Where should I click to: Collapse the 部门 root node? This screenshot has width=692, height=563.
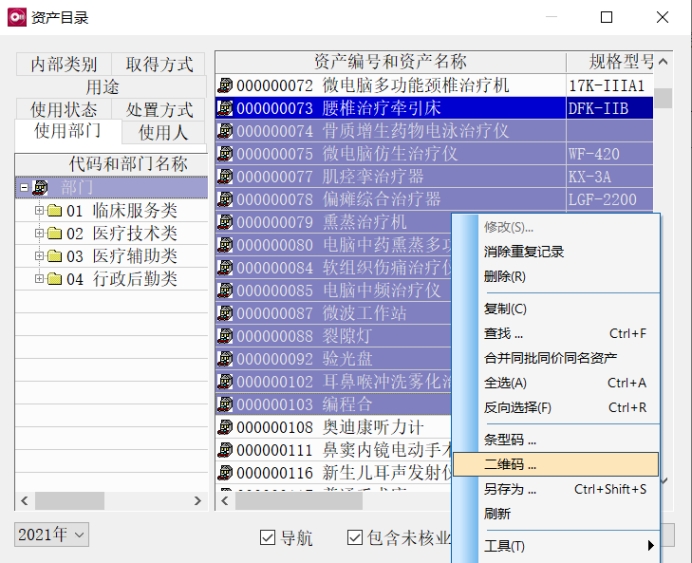coord(24,188)
